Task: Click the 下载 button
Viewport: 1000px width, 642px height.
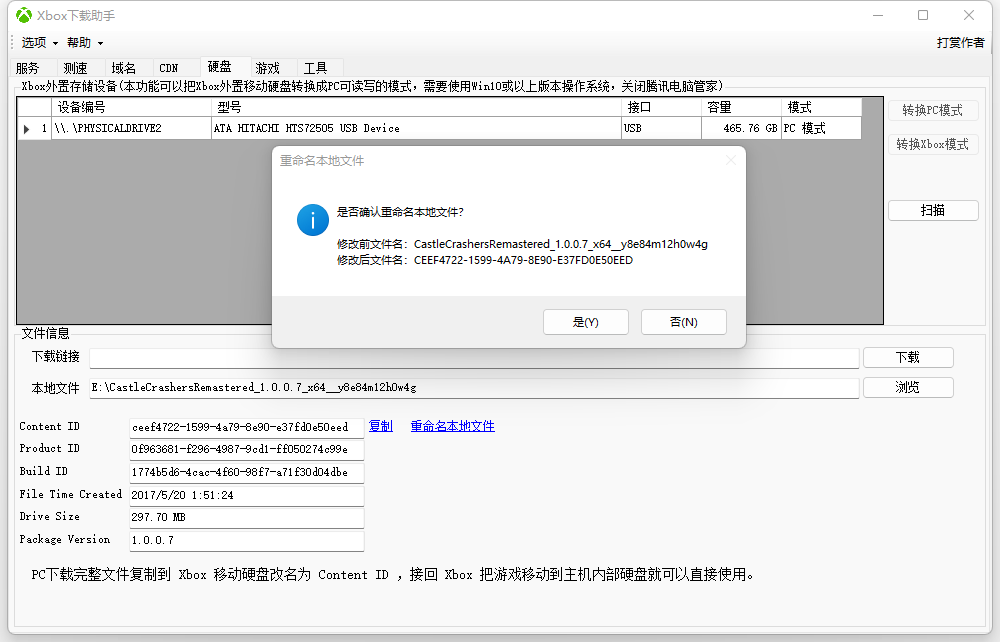Action: [x=908, y=357]
